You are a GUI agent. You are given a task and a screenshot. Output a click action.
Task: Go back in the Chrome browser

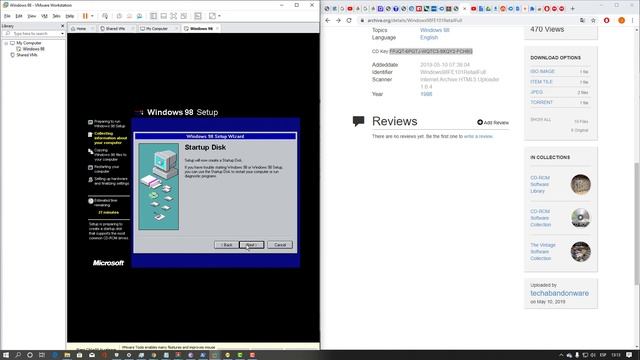click(328, 20)
